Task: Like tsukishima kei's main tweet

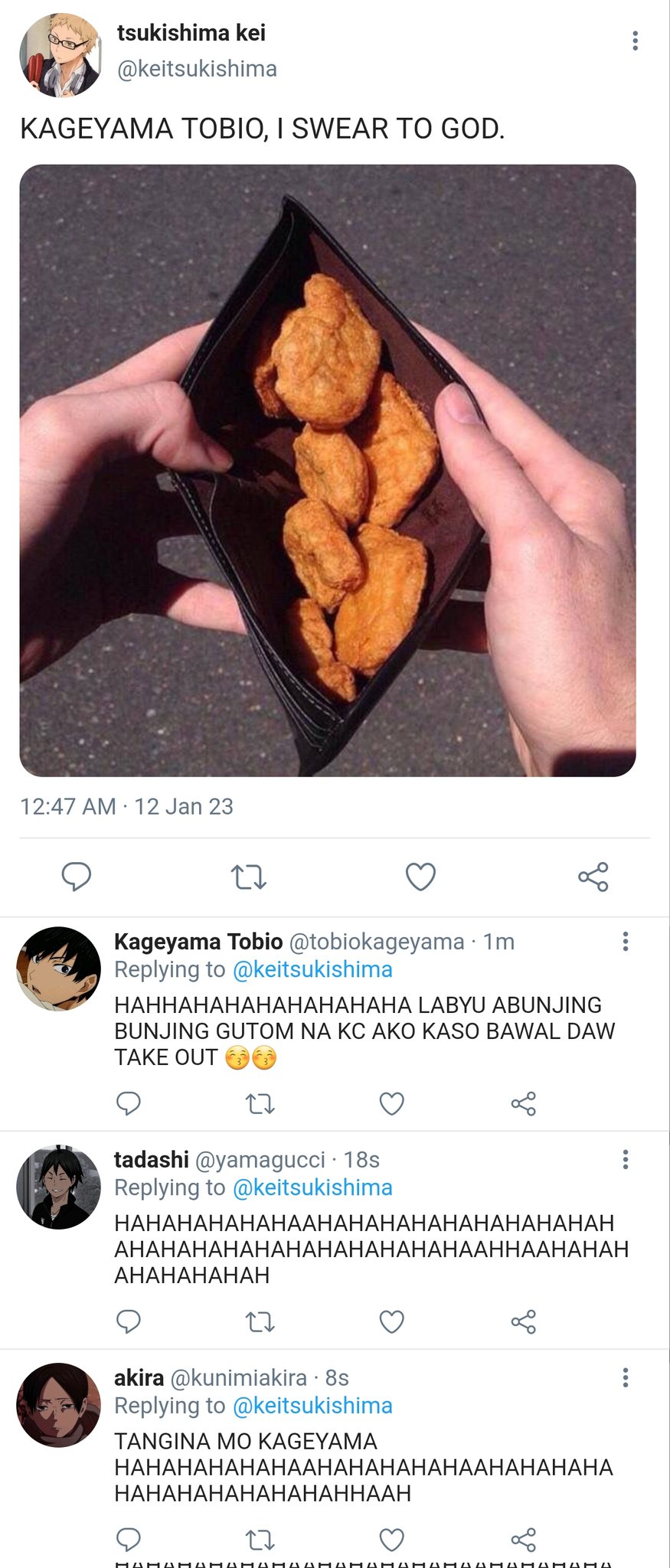Action: point(420,877)
